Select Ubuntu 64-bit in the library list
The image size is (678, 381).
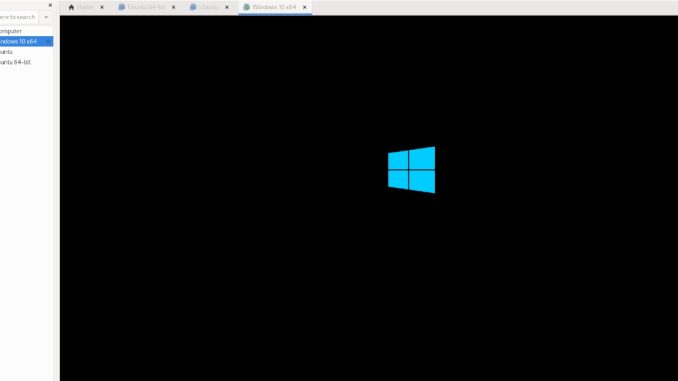tap(26, 62)
